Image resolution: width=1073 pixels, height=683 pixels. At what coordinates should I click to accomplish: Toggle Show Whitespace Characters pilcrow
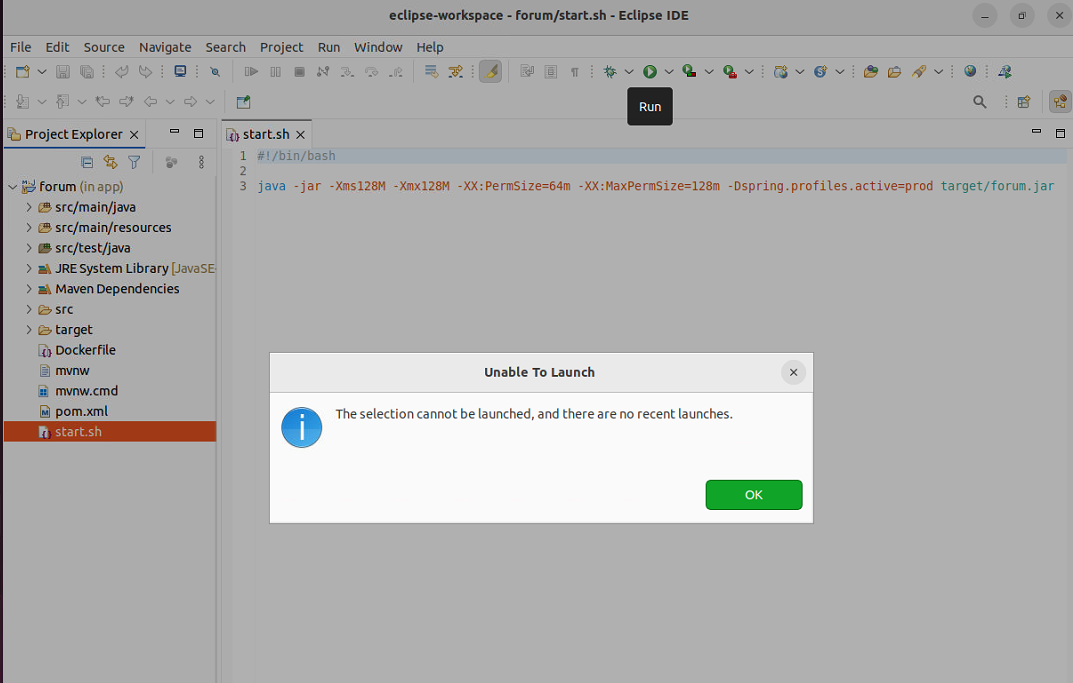tap(574, 71)
